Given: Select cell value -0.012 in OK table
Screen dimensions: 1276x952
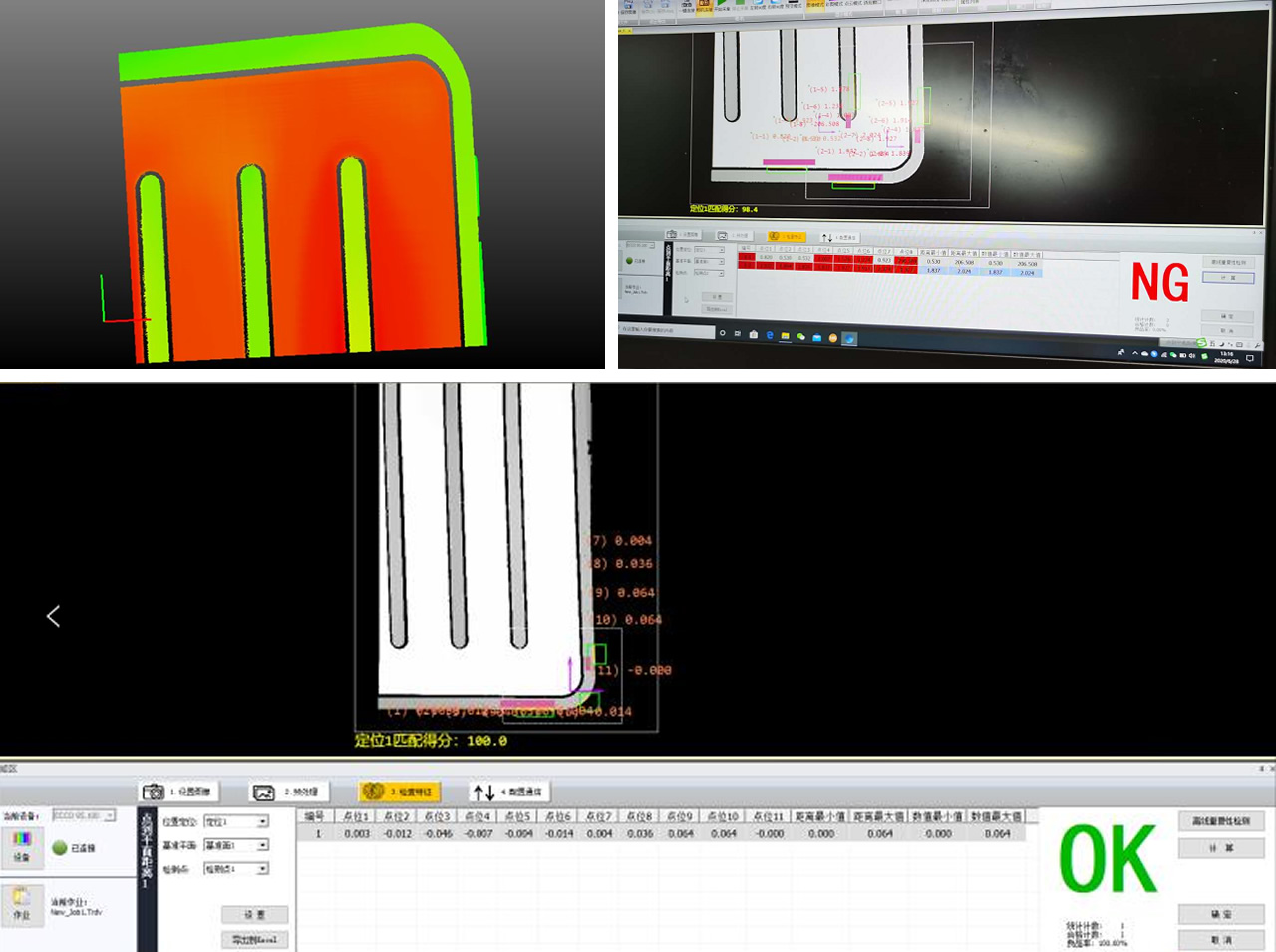Looking at the screenshot, I should pos(398,833).
